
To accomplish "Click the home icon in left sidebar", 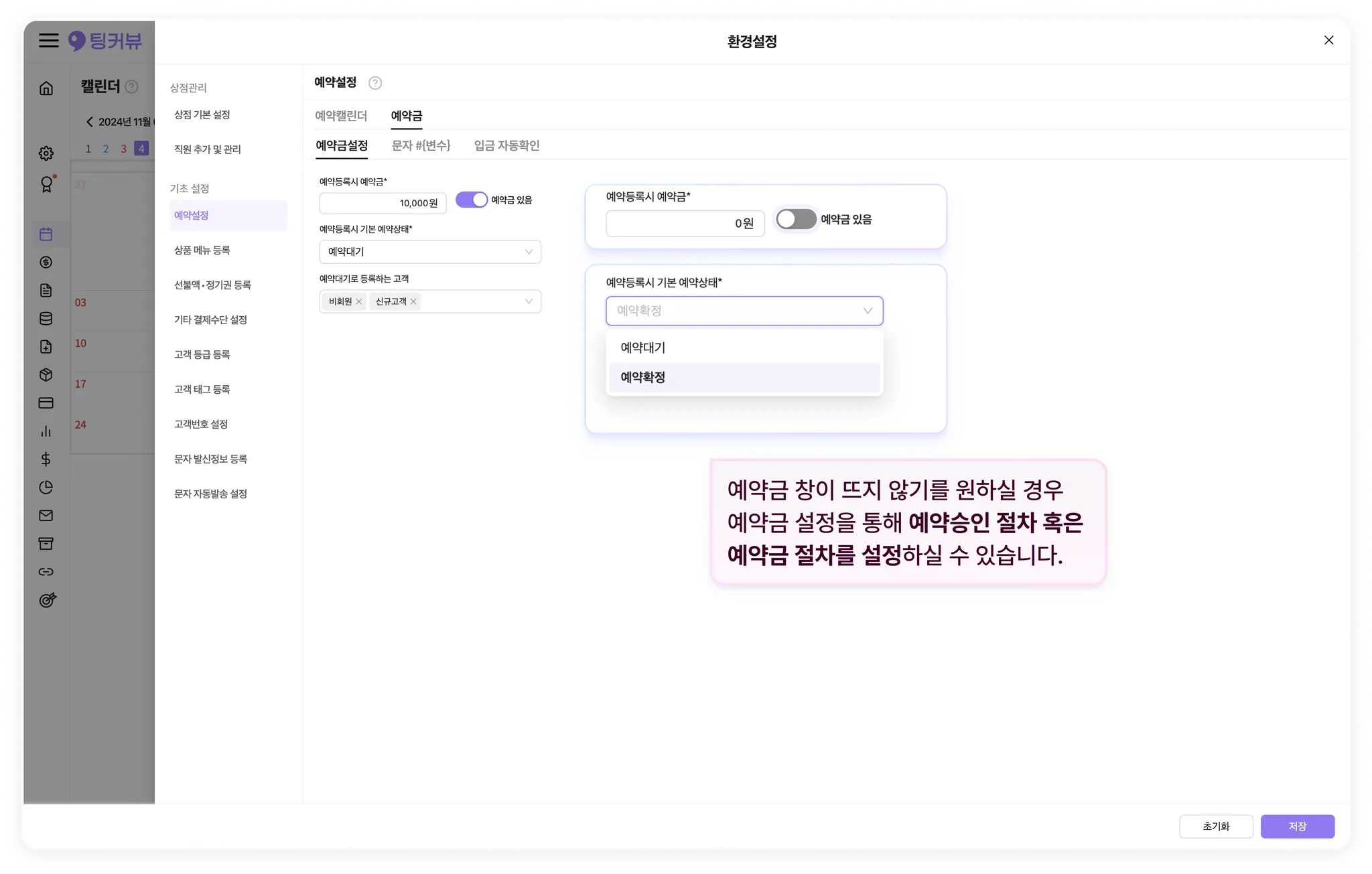I will point(46,88).
